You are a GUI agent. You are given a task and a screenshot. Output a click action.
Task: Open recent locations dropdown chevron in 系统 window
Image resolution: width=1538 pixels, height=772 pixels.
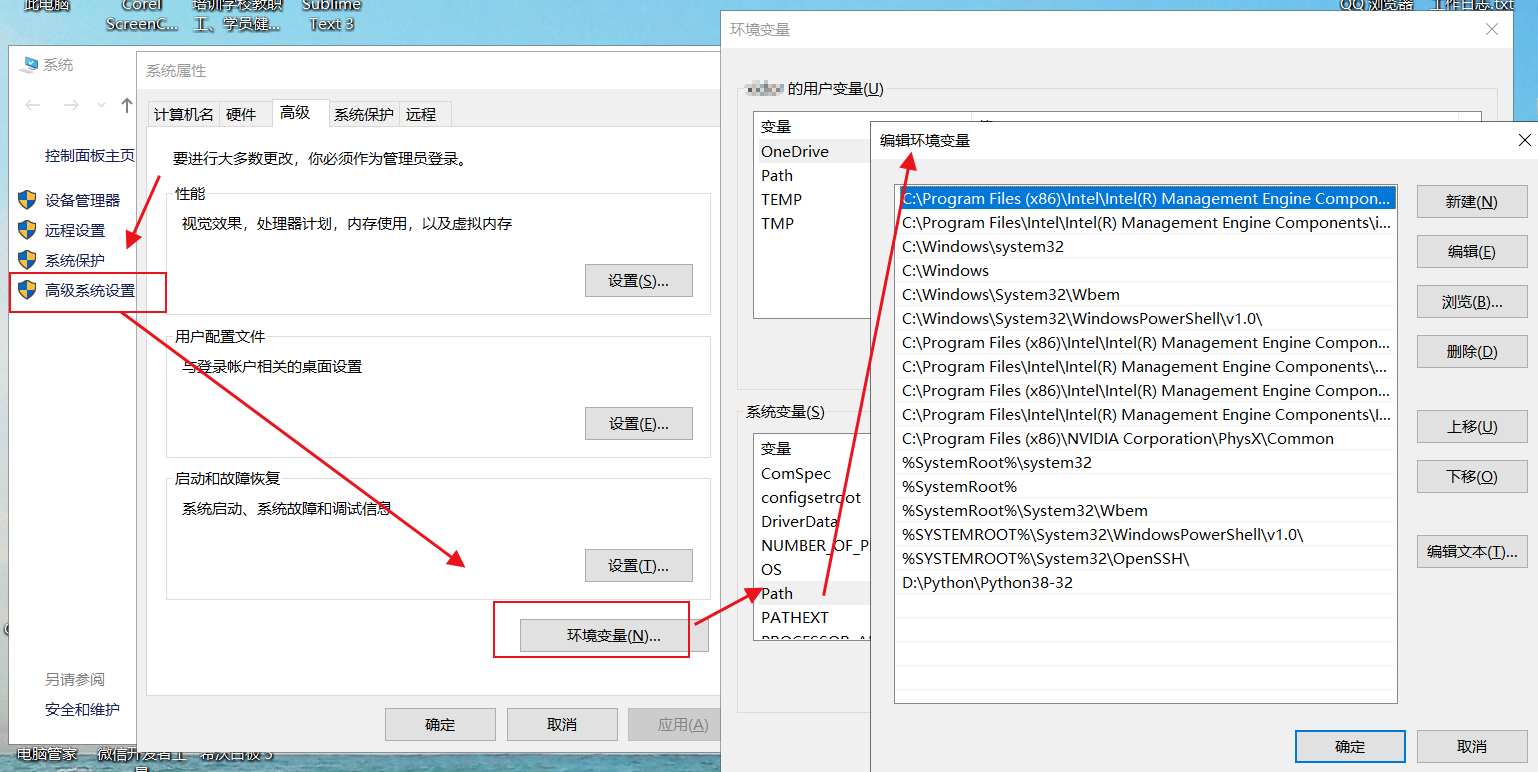(101, 105)
